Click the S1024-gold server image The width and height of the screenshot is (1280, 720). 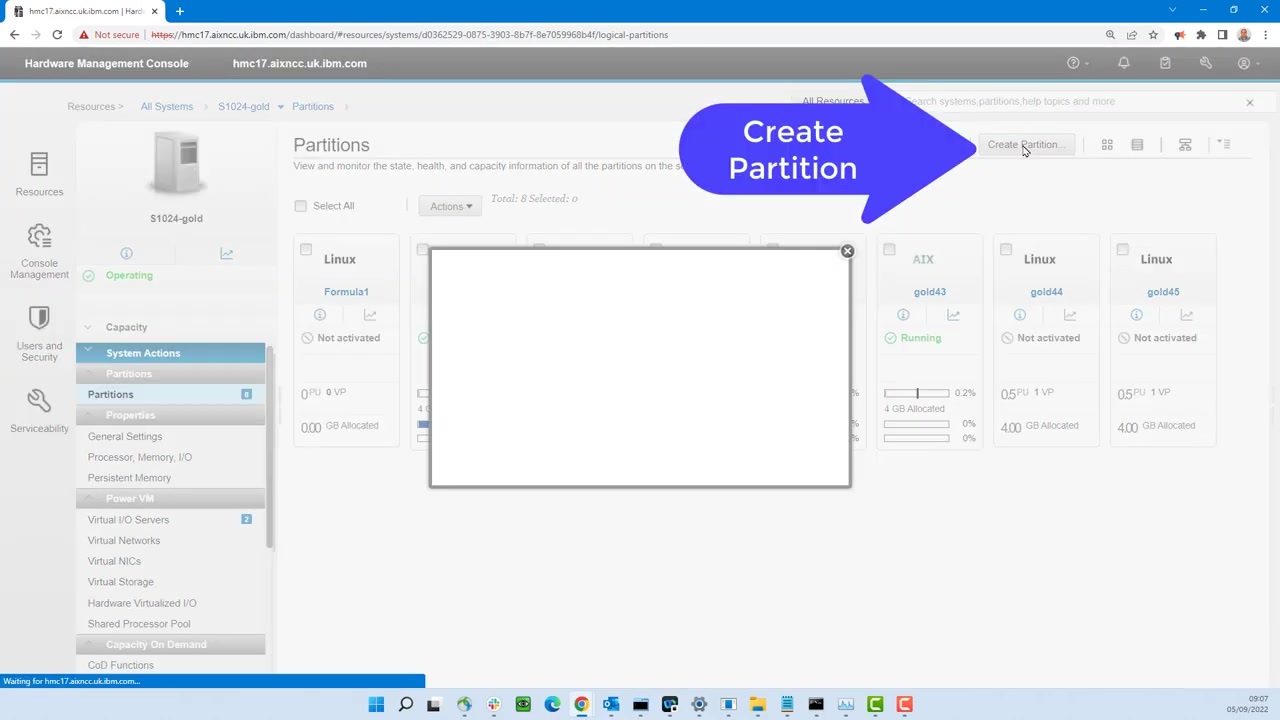coord(176,163)
